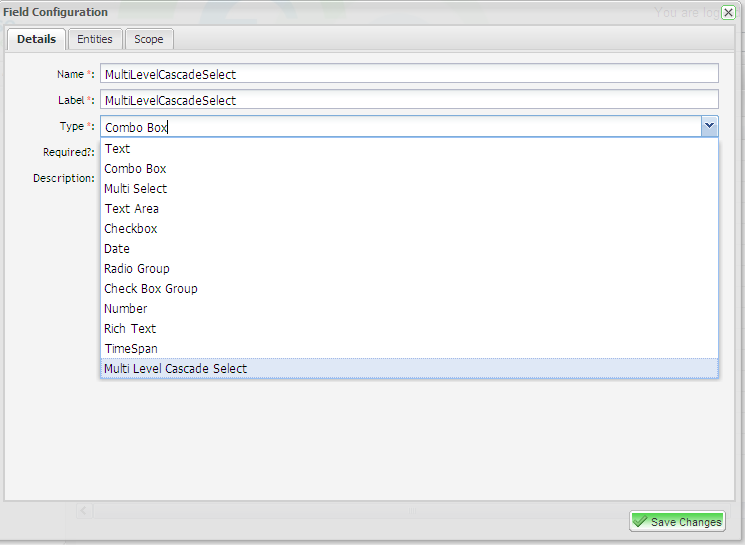Select Check Box Group type
Screen dimensions: 745x545
[x=151, y=289]
